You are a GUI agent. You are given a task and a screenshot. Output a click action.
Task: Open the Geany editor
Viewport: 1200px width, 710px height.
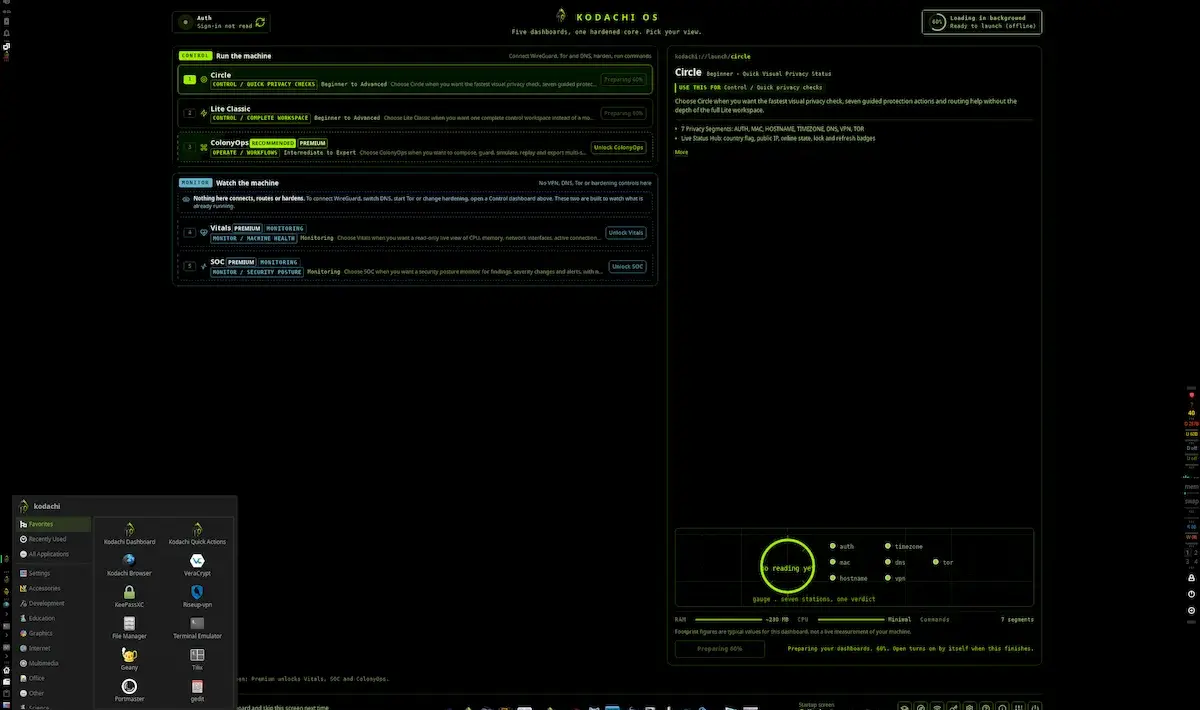tap(129, 659)
